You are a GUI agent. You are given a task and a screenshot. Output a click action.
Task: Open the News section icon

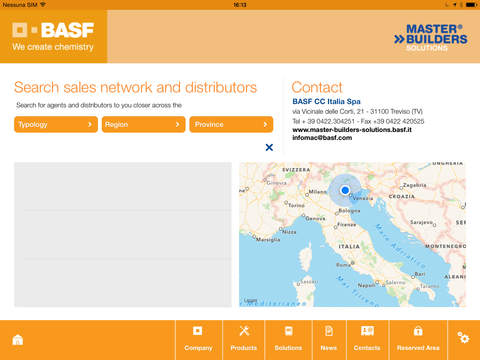329,331
